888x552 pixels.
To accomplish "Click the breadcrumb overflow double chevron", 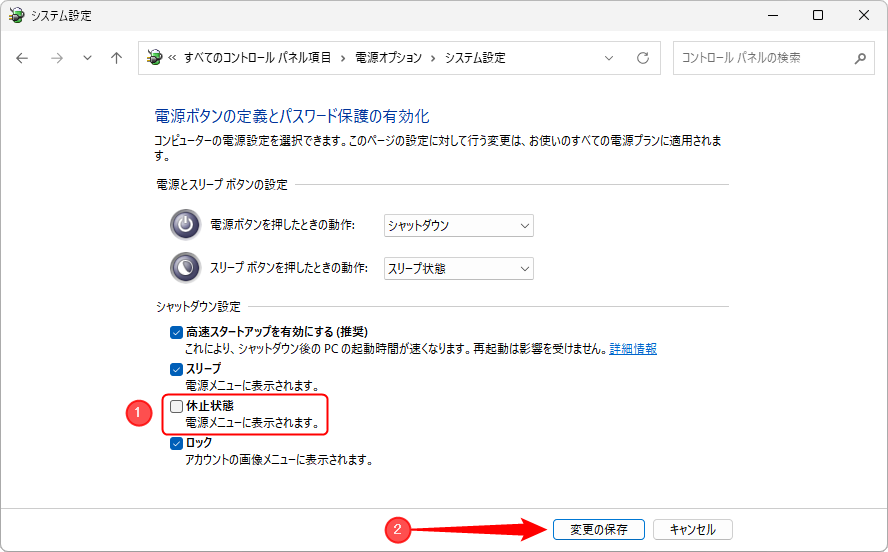I will [172, 58].
